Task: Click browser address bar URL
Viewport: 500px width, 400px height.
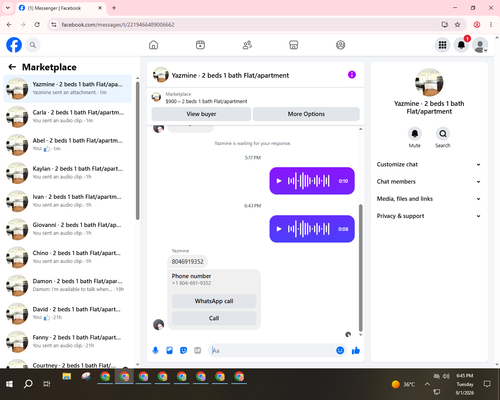Action: coord(118,25)
